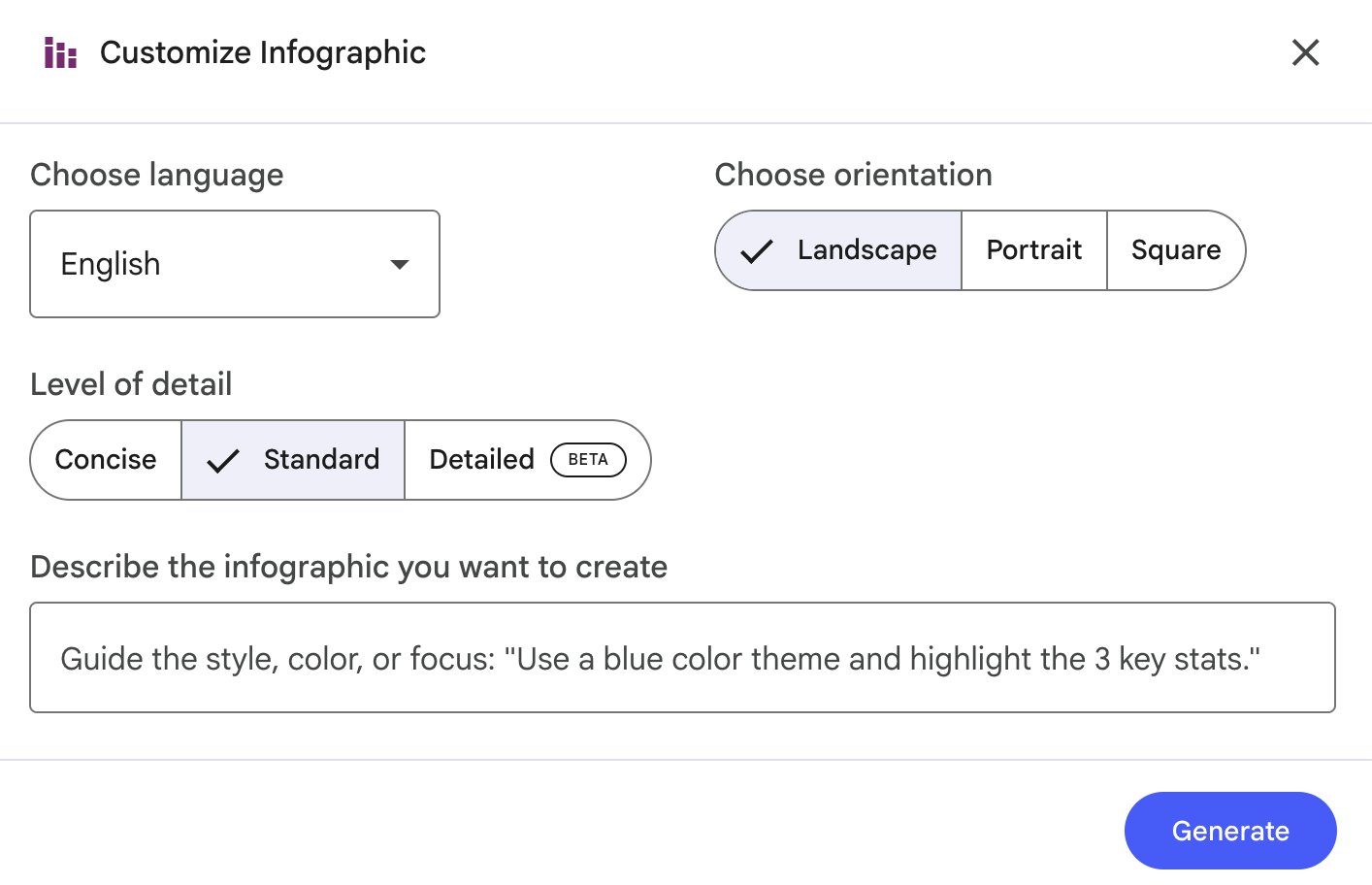Click the X icon to dismiss the dialog
Screen dimensions: 1372x885
coord(1306,53)
